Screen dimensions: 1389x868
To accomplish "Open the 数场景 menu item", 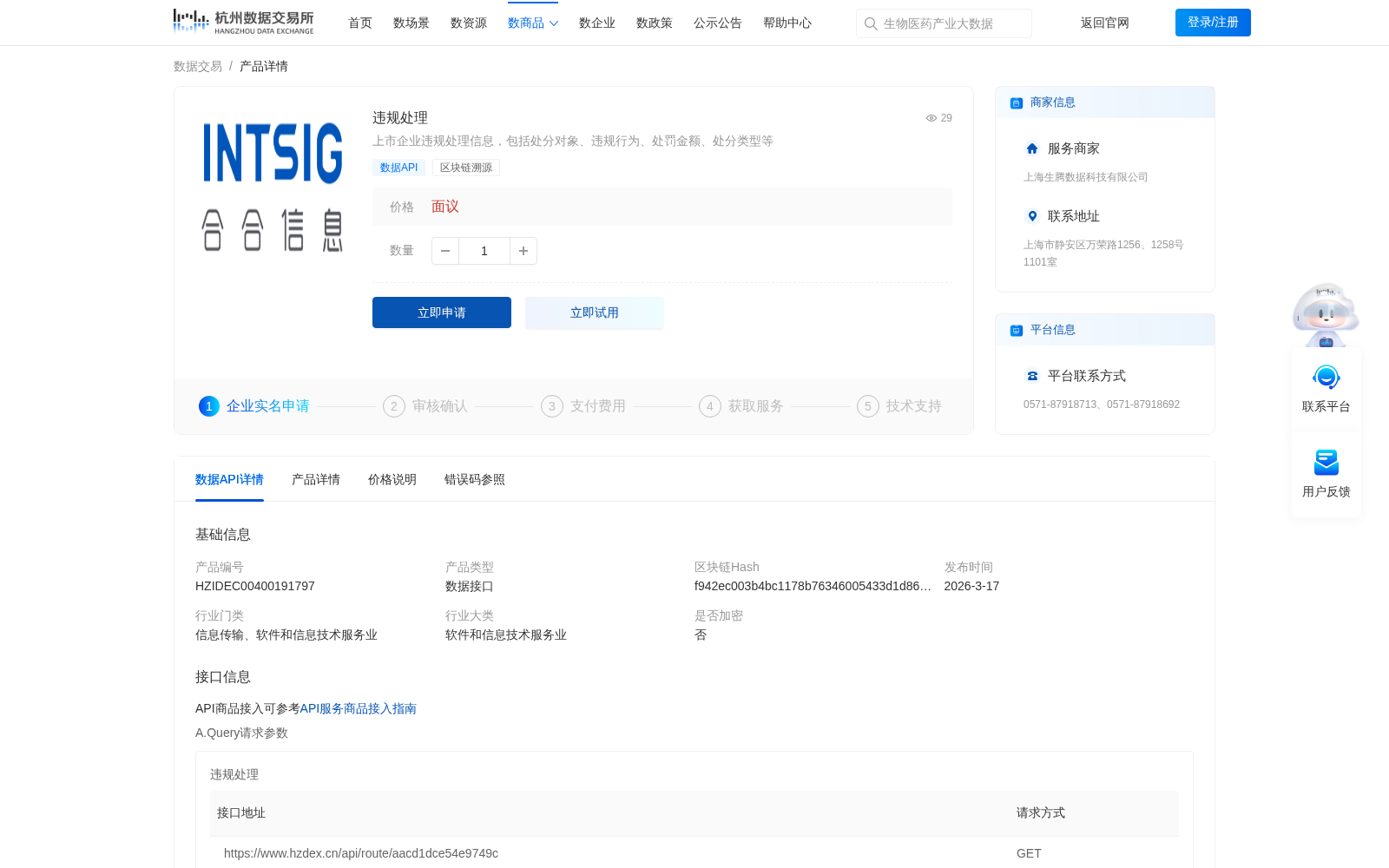I will tap(411, 23).
